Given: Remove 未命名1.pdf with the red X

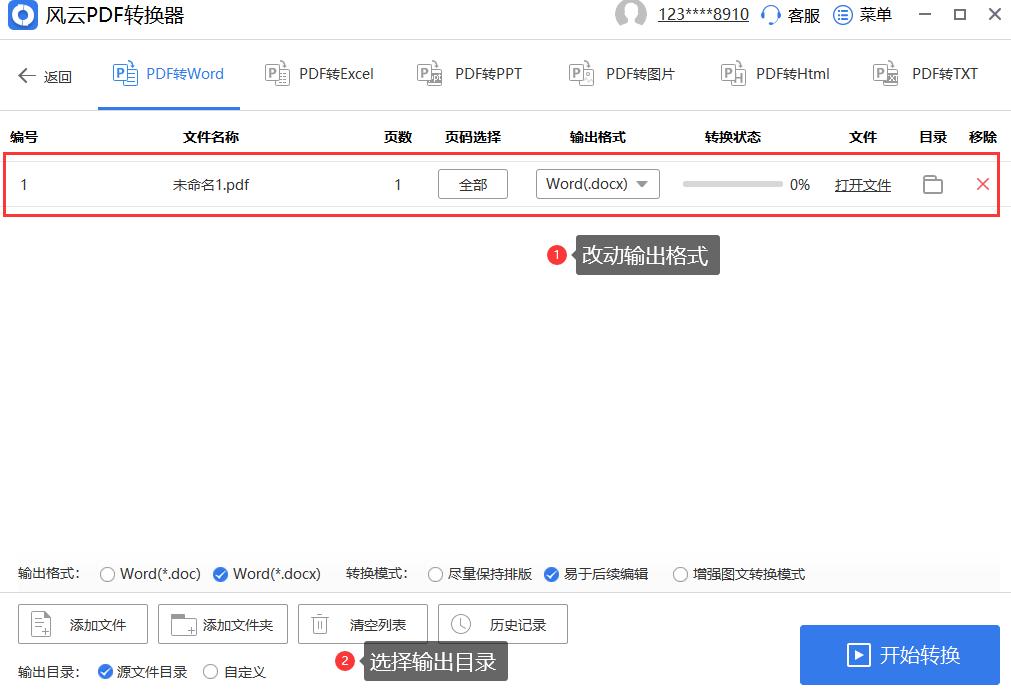Looking at the screenshot, I should [981, 184].
